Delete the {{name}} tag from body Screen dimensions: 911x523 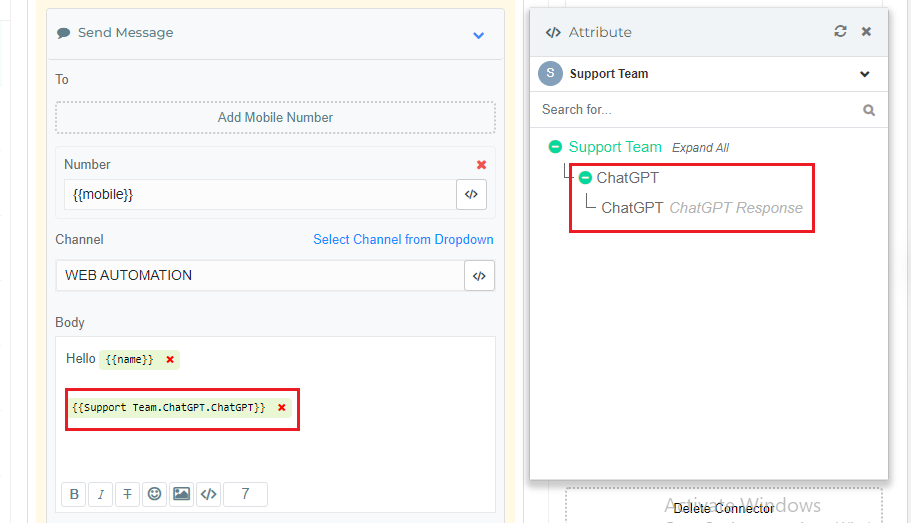tap(170, 359)
